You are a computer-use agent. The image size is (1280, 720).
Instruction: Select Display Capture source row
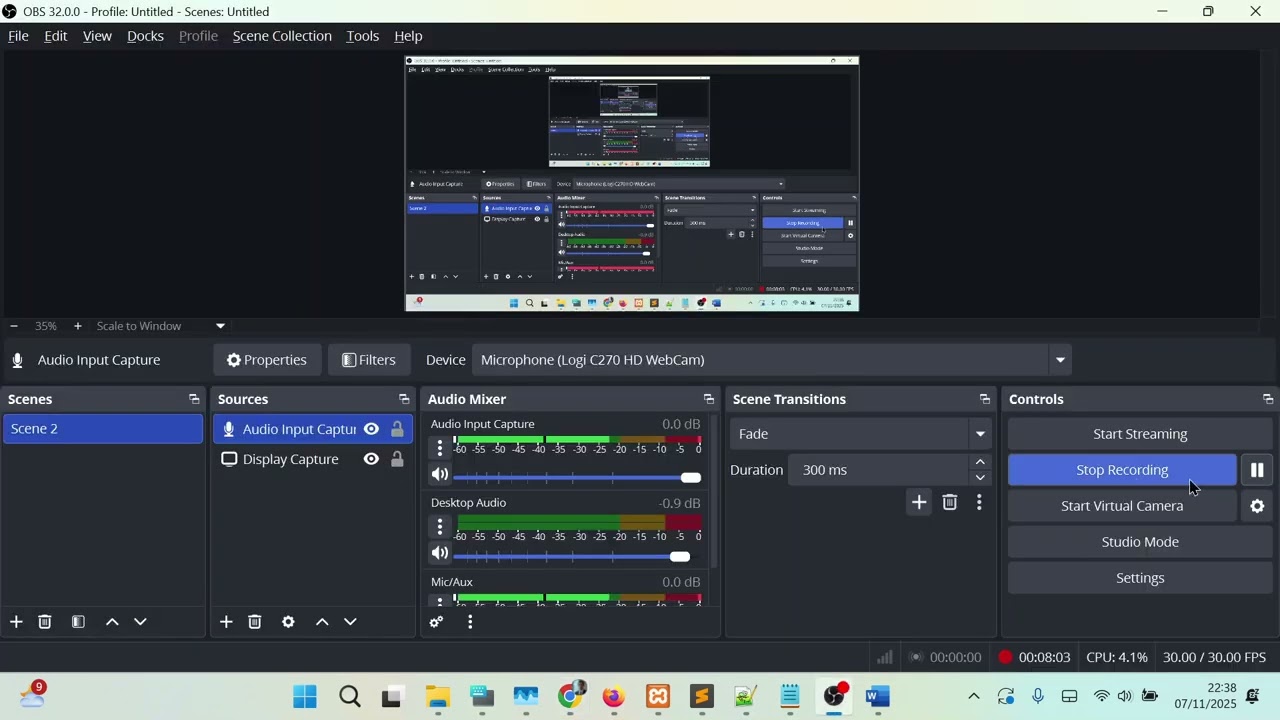coord(312,459)
